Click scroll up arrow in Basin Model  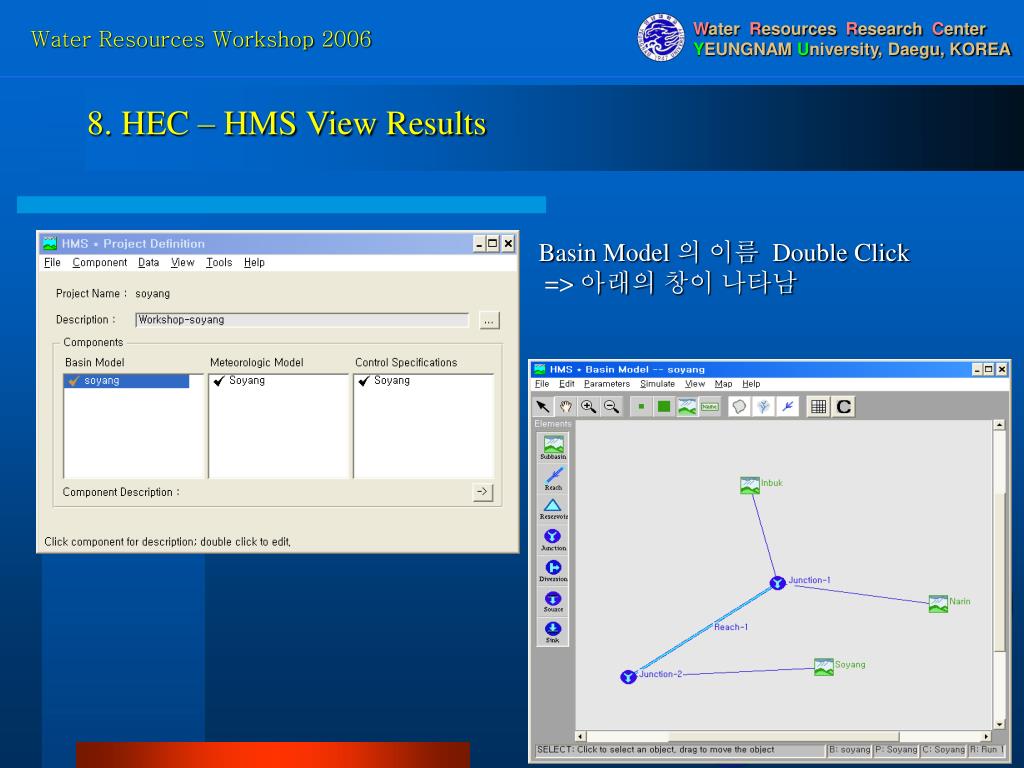999,424
